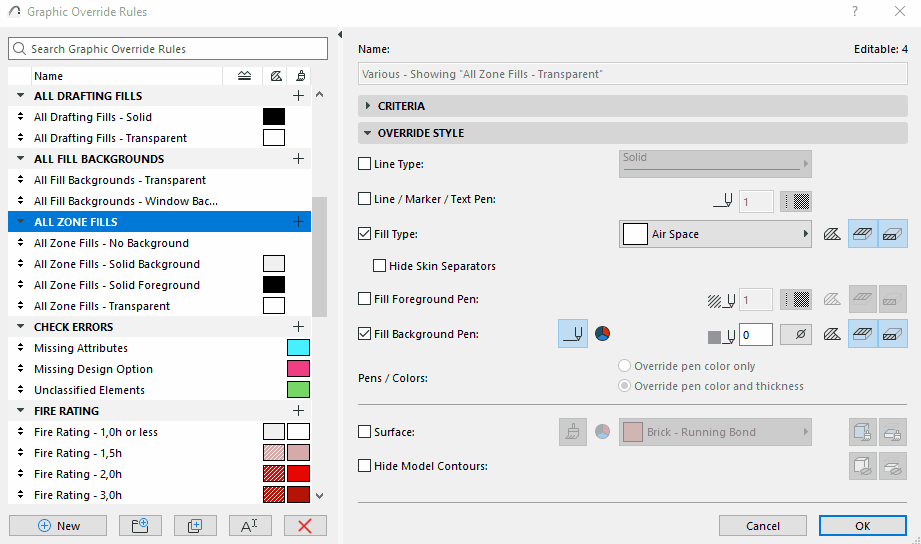The image size is (921, 544).
Task: Click Fill Foreground Pen pattern icon
Action: pyautogui.click(x=796, y=300)
